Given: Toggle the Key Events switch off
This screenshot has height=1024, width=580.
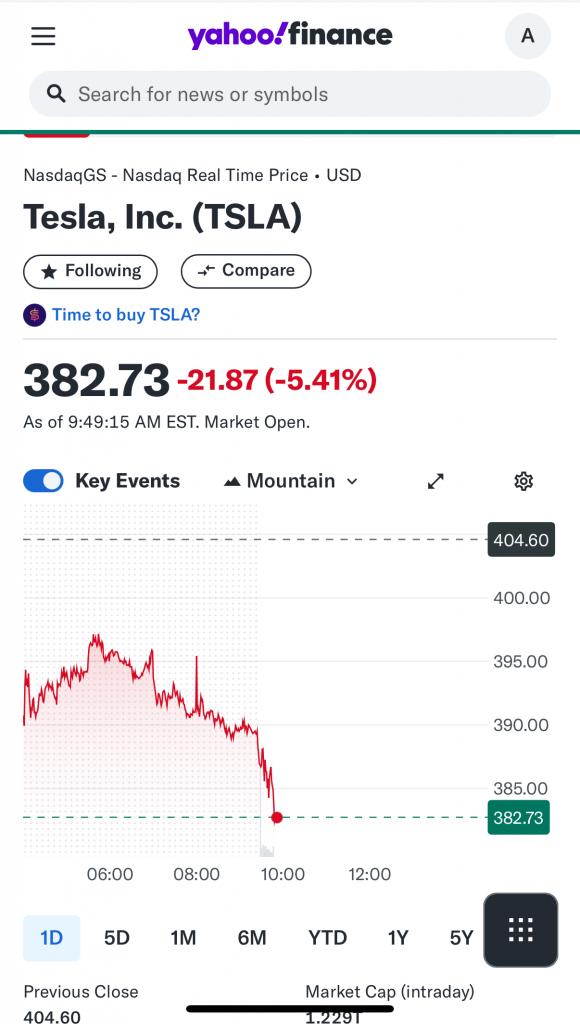Looking at the screenshot, I should tap(43, 481).
